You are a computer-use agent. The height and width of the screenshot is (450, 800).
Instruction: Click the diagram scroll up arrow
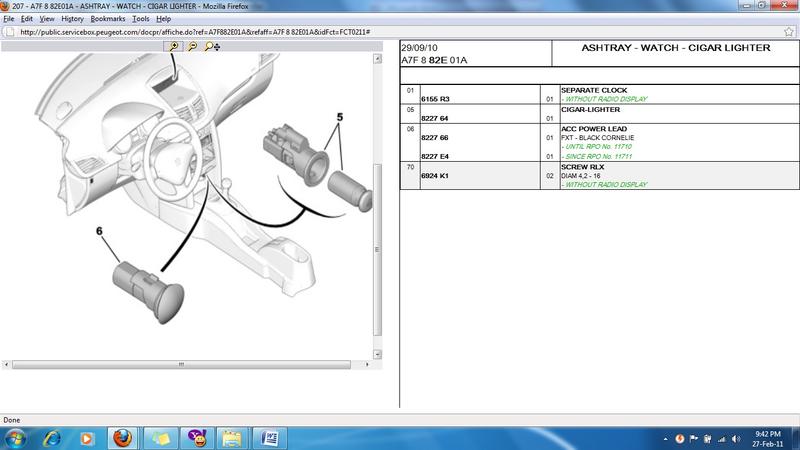coord(378,59)
